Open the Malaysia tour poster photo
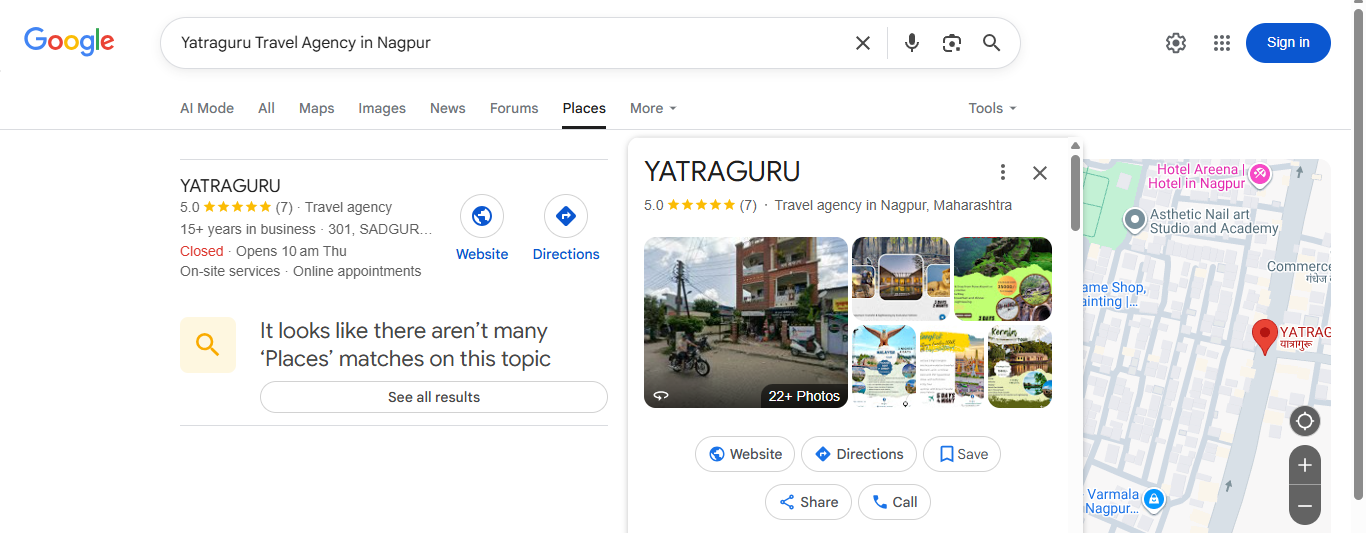The image size is (1366, 533). point(884,367)
